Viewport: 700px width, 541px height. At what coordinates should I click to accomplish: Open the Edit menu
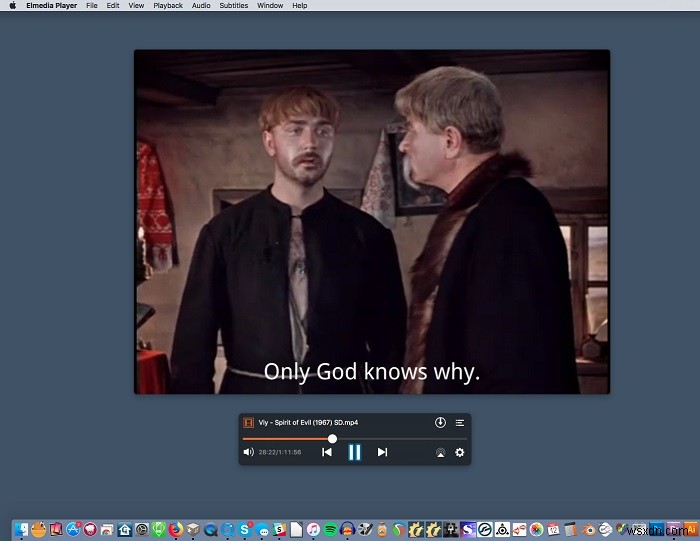click(112, 5)
